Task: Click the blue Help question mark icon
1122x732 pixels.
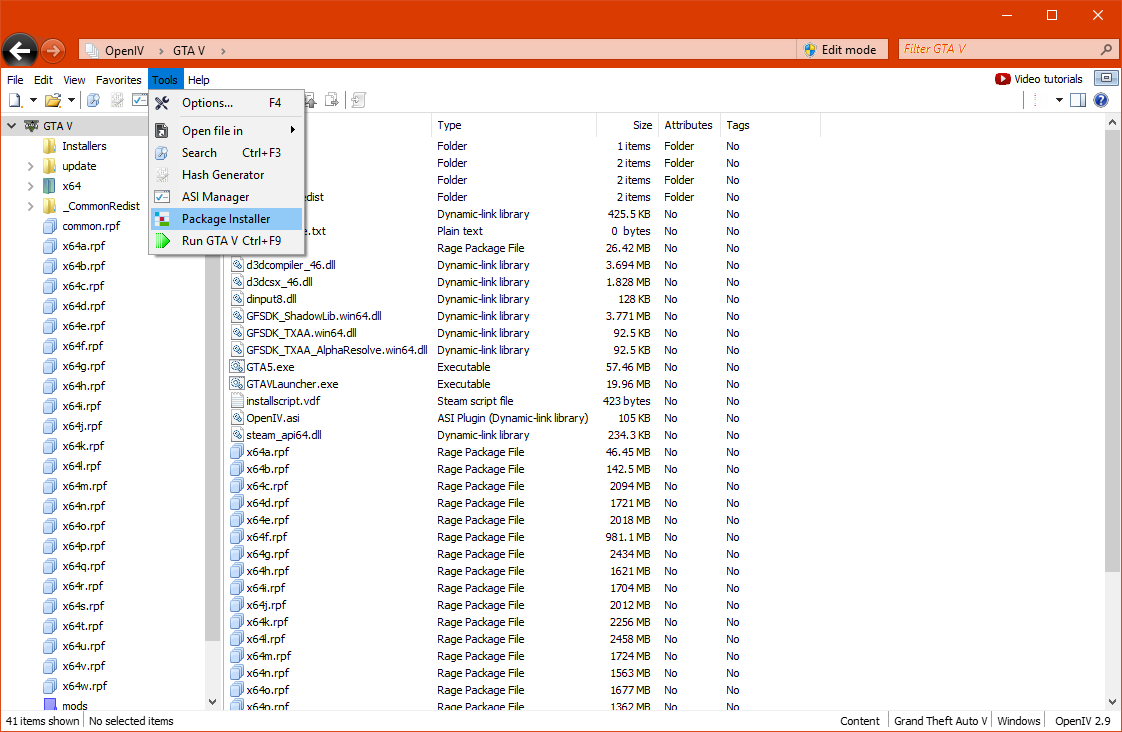Action: pos(1101,100)
